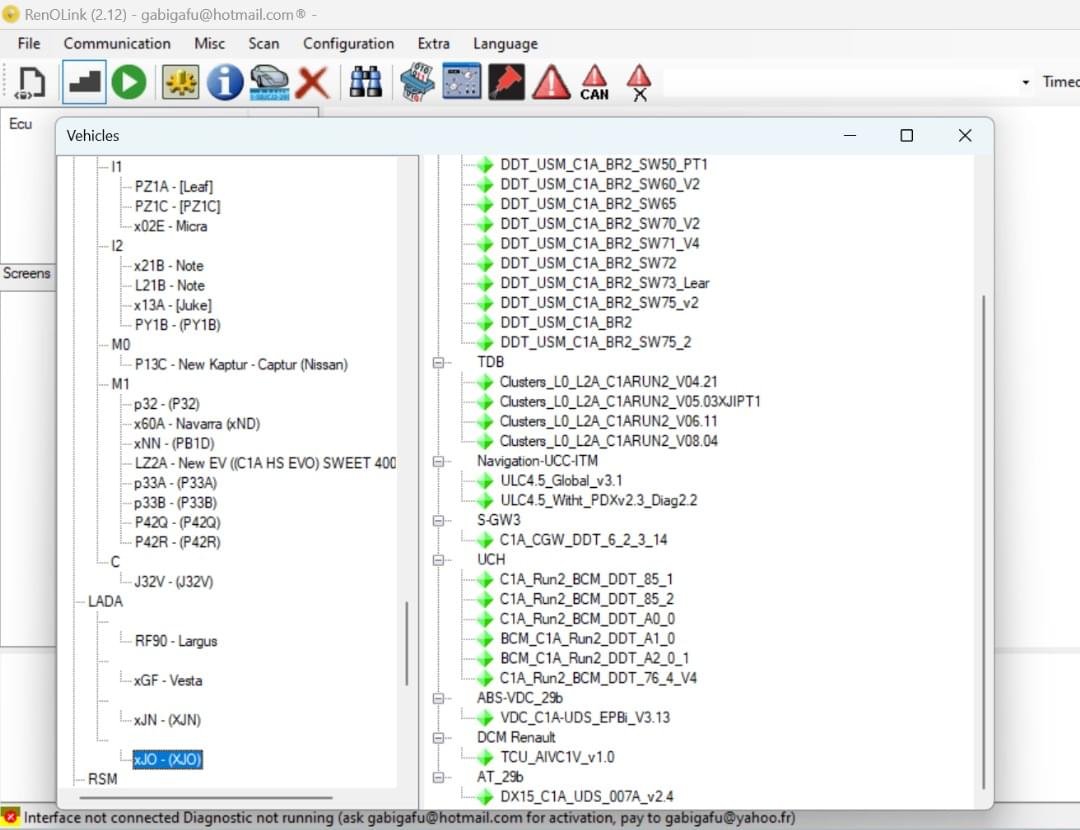
Task: Open the toolbar combo box dropdown
Action: [1025, 82]
